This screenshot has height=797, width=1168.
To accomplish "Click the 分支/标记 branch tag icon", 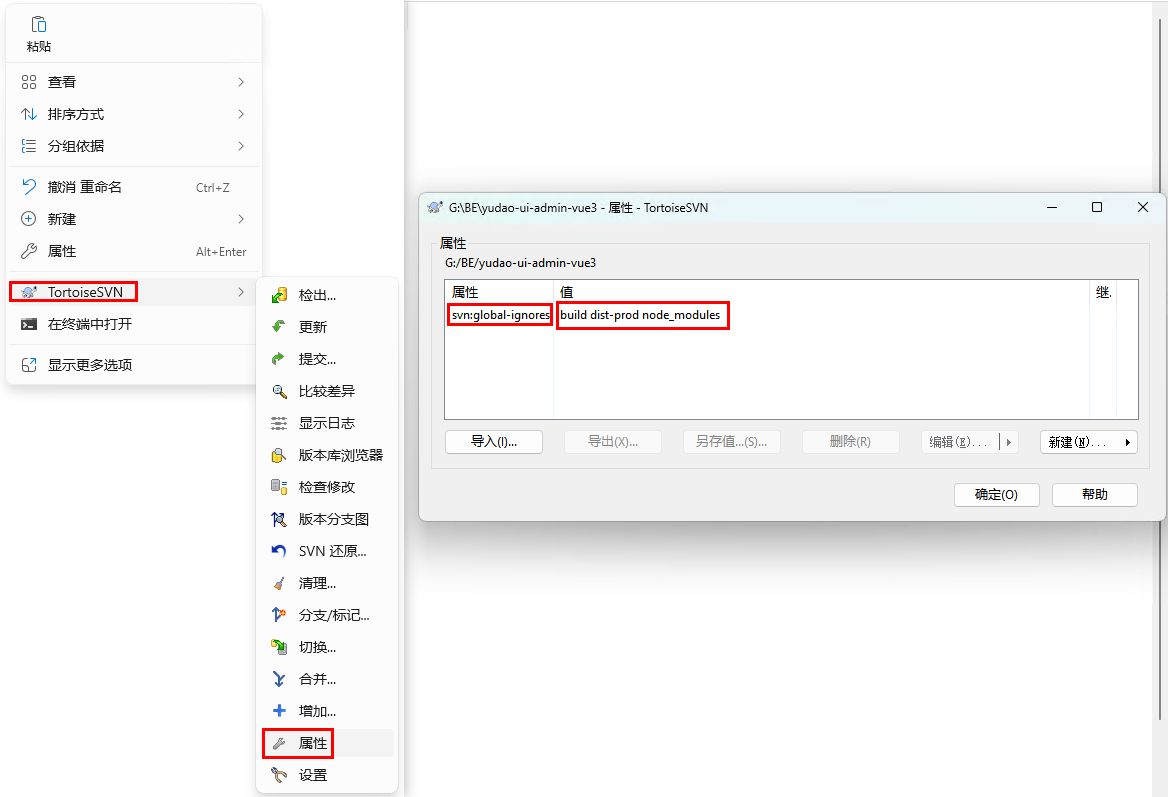I will [x=279, y=615].
